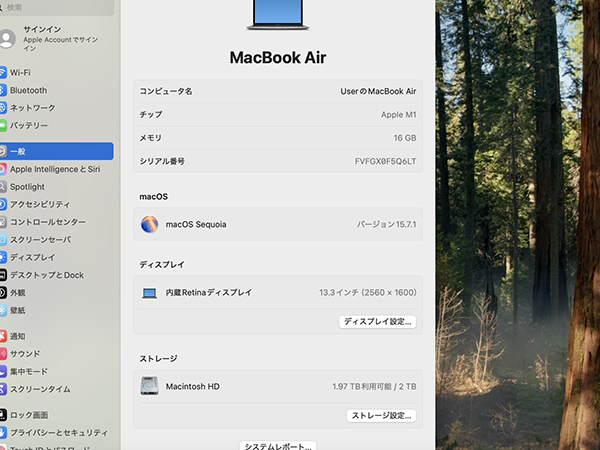Click サインイン Apple Account entry
Screen dimensions: 600x450
click(x=50, y=39)
